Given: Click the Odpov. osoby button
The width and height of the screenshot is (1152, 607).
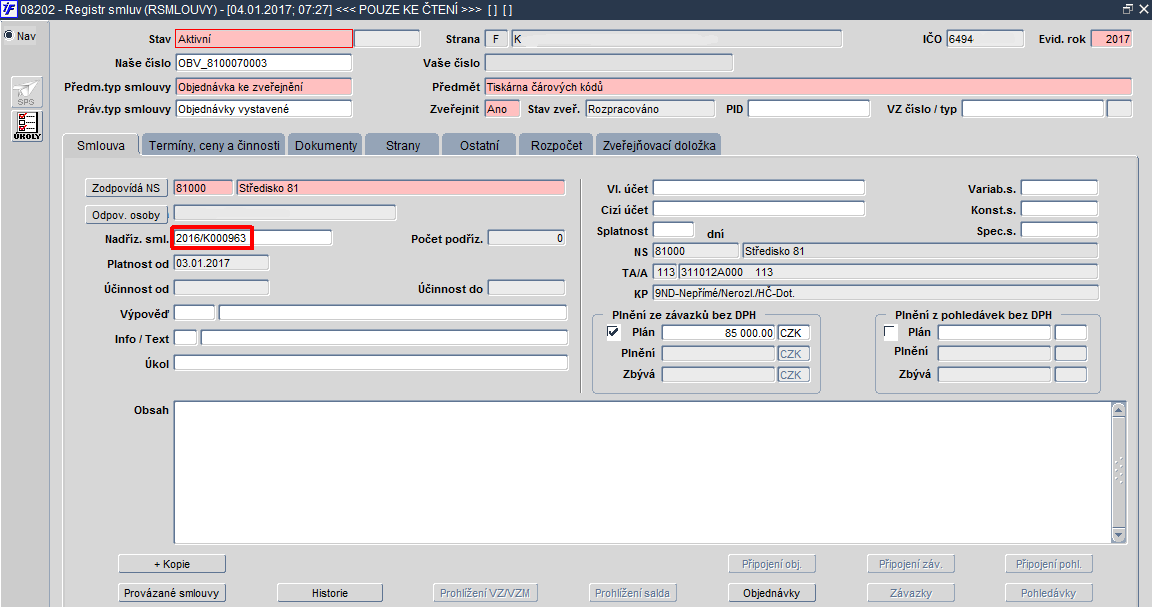Looking at the screenshot, I should coord(126,215).
